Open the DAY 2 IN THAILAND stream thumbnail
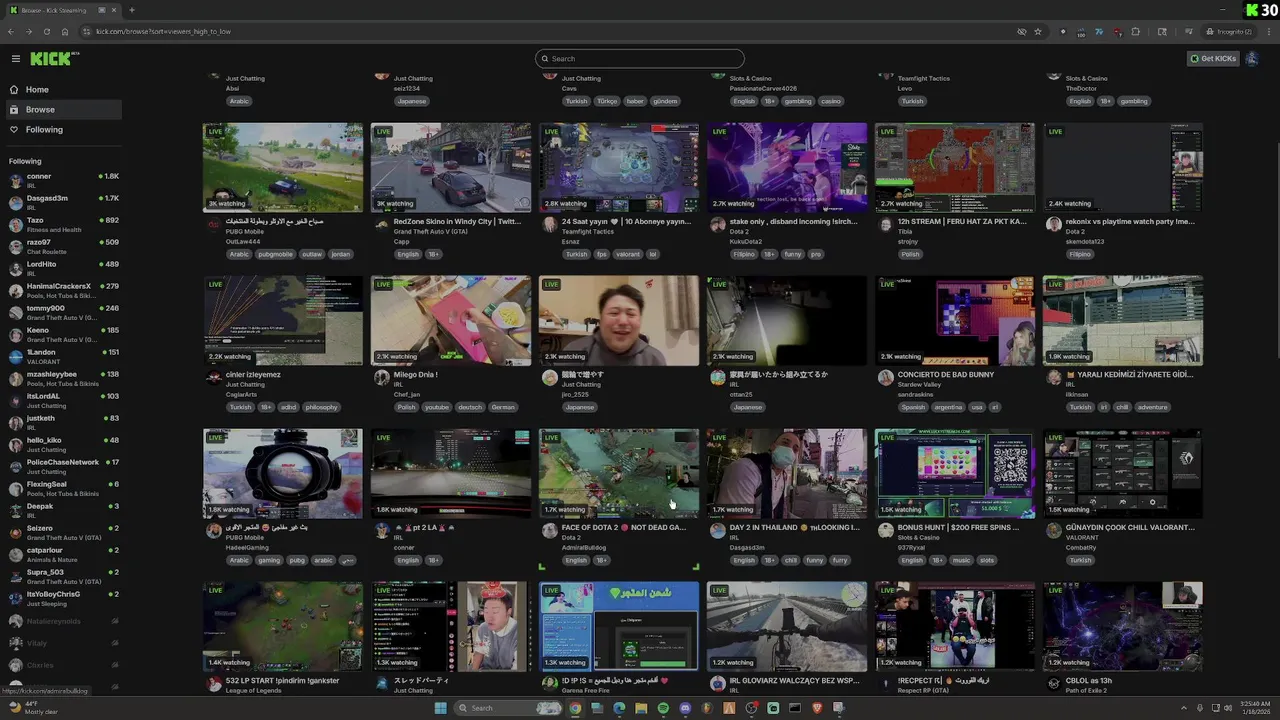This screenshot has height=720, width=1280. tap(787, 474)
